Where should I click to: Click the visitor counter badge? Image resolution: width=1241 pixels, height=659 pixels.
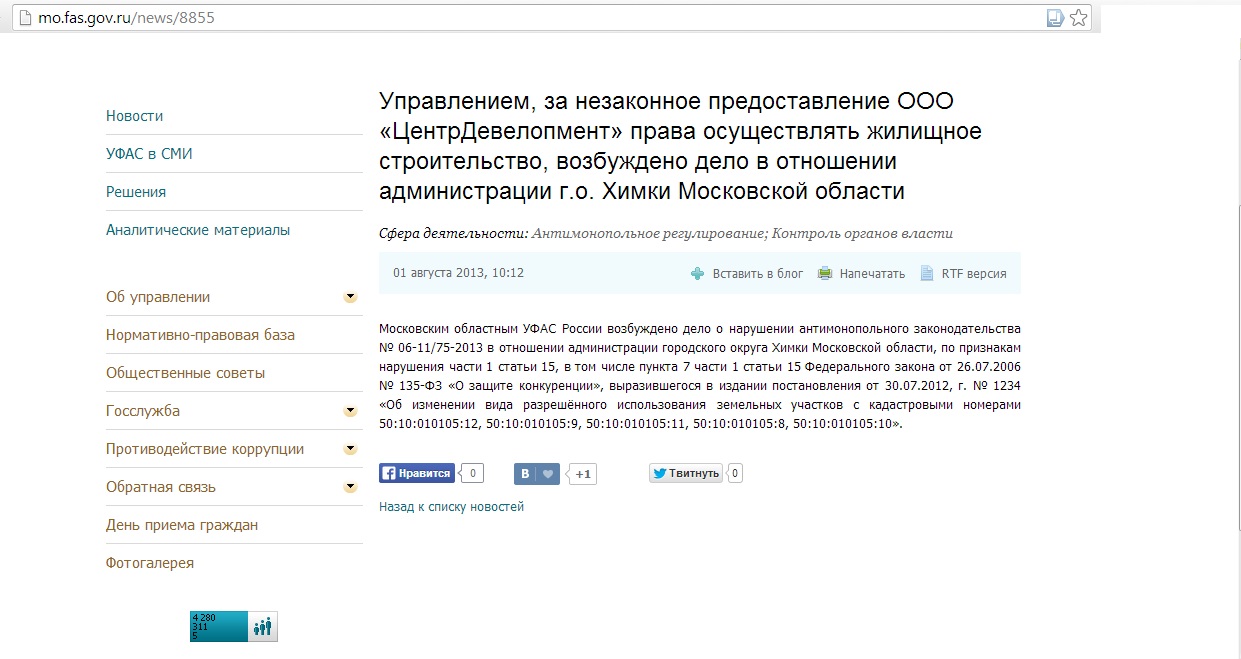pyautogui.click(x=234, y=627)
